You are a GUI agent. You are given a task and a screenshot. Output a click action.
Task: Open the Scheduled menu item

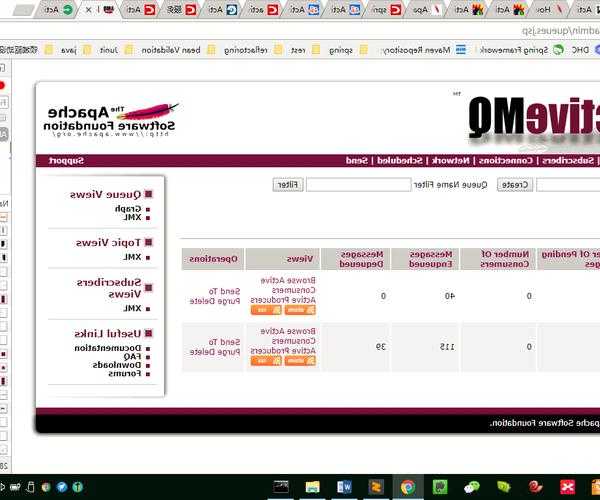pyautogui.click(x=399, y=161)
